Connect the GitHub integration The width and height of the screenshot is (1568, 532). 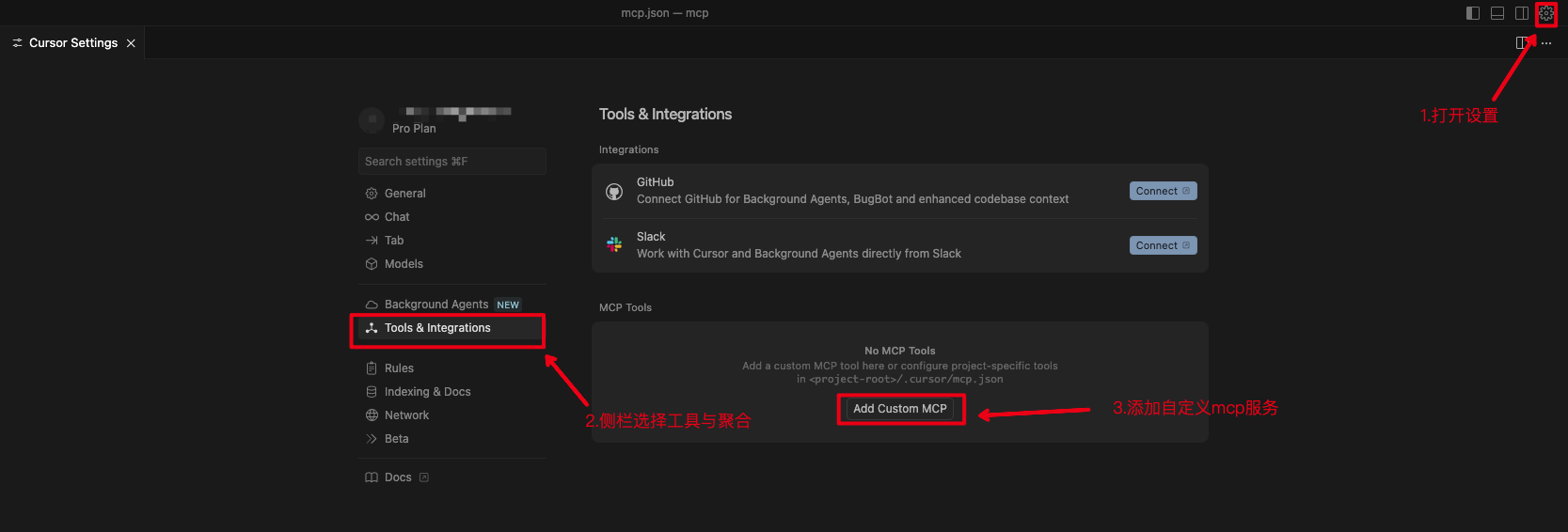[1163, 191]
